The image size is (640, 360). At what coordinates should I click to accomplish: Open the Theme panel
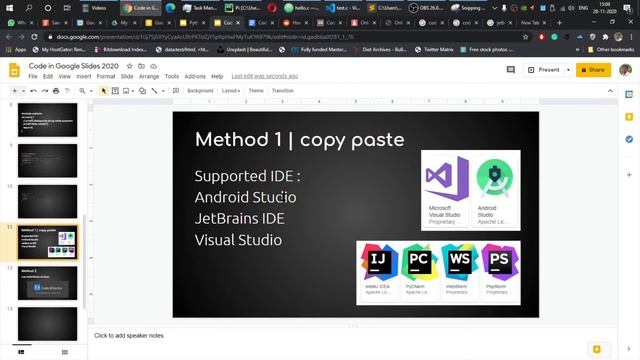256,91
